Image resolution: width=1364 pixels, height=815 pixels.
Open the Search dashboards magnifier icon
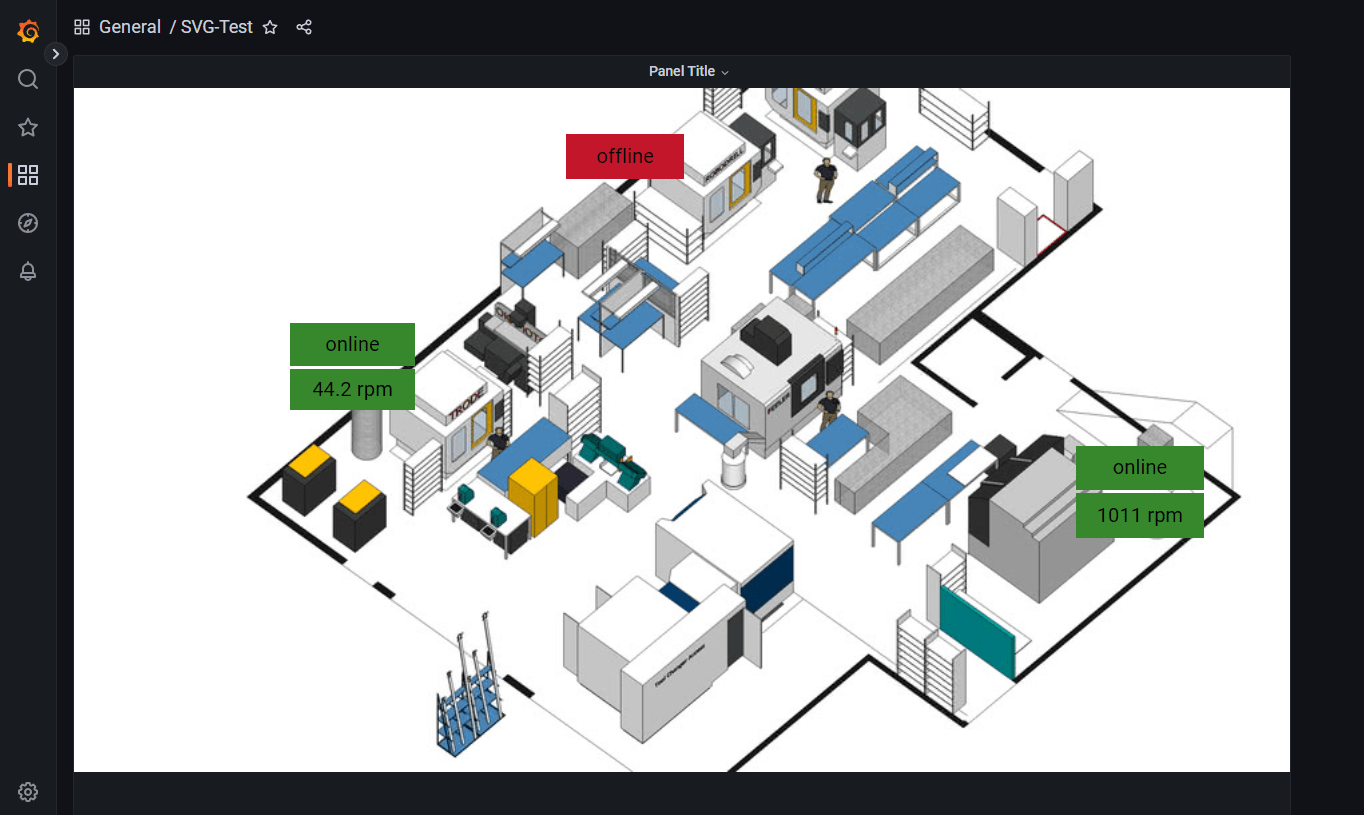[27, 79]
